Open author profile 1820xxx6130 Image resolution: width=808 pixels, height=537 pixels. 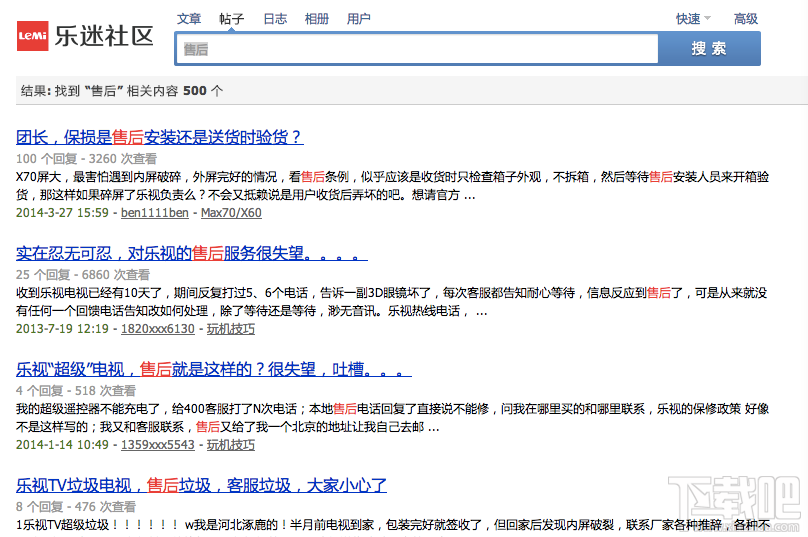(158, 329)
